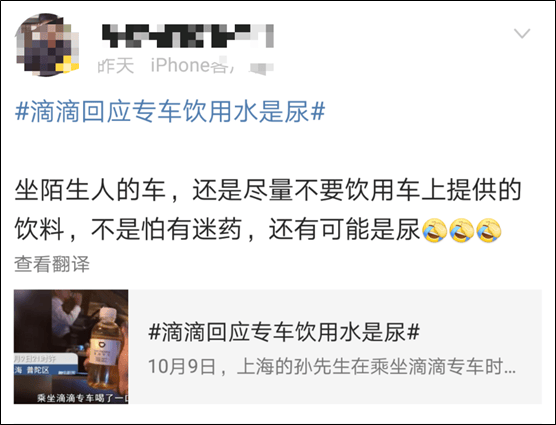
Task: Tap the second laughing-crying emoji
Action: coord(462,230)
